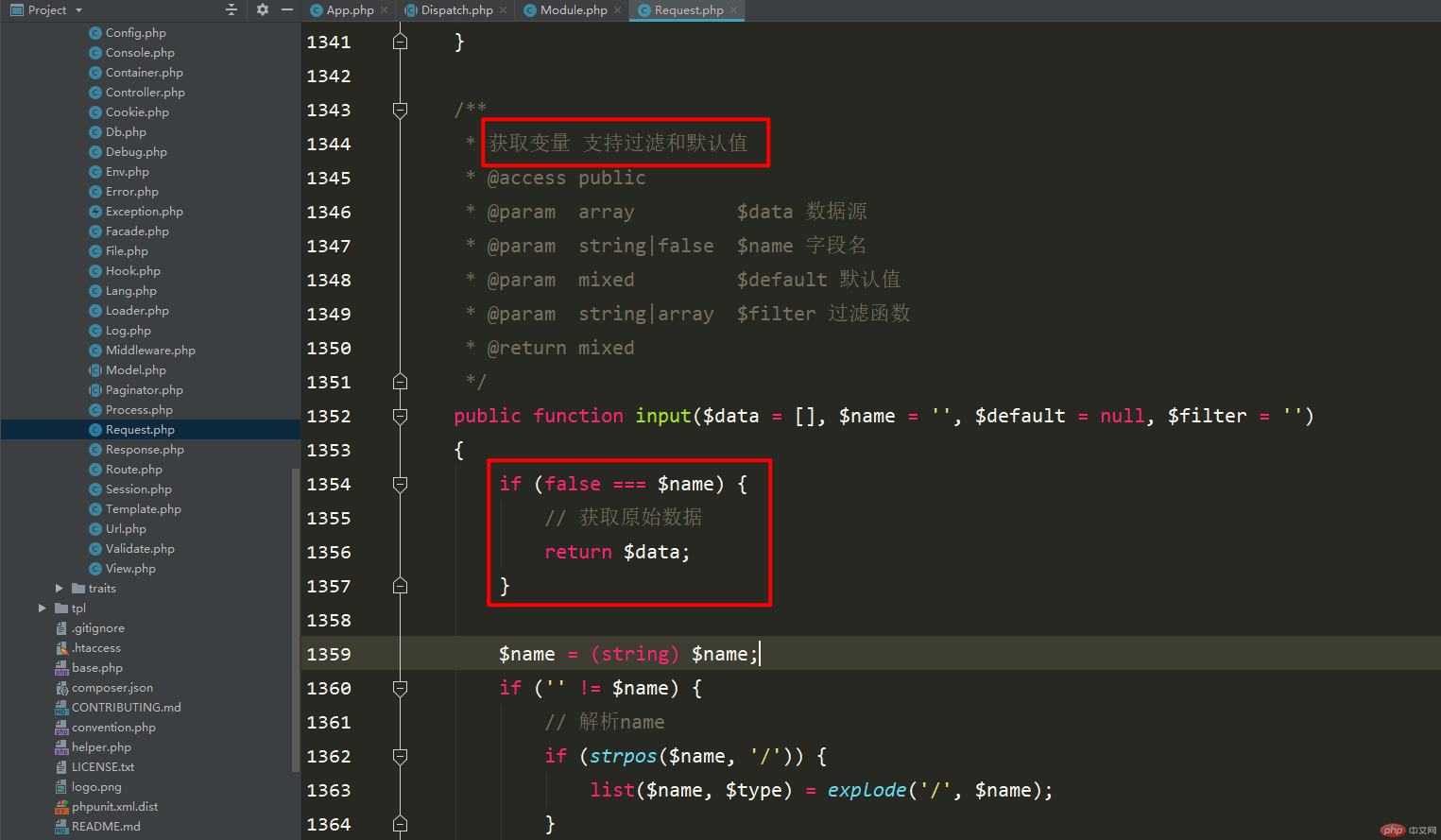The image size is (1441, 840).
Task: Open Project panel settings gear
Action: 262,9
